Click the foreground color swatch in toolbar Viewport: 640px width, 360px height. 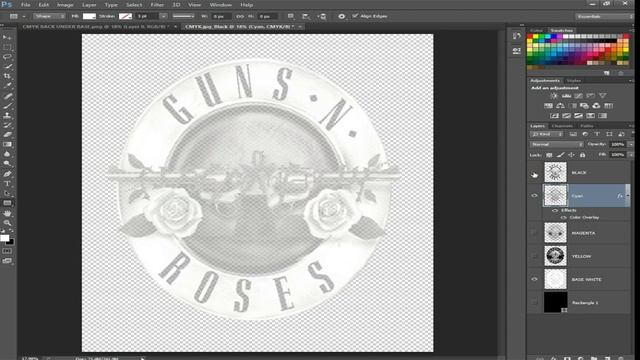click(4, 238)
